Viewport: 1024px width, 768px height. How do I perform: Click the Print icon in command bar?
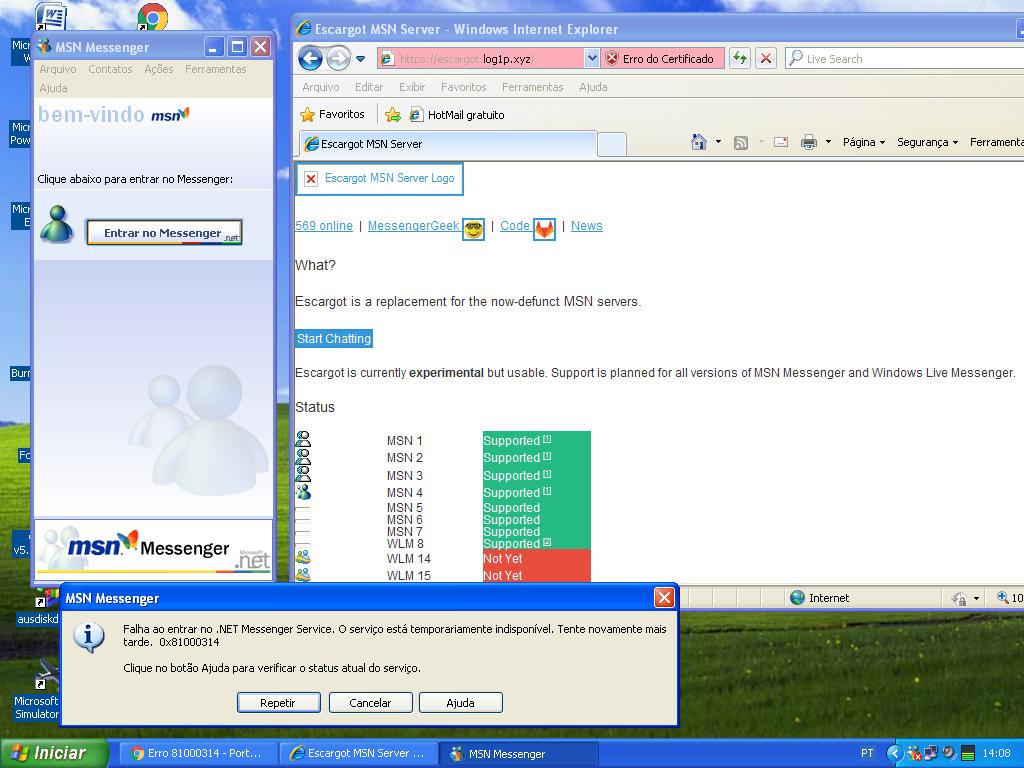[808, 142]
